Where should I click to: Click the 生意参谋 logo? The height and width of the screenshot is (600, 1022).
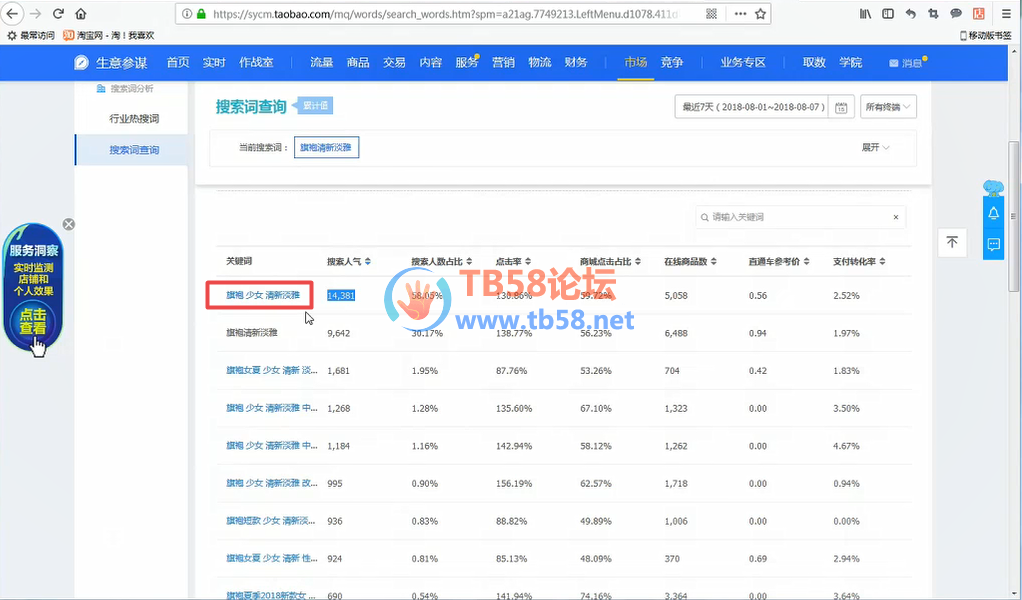110,62
